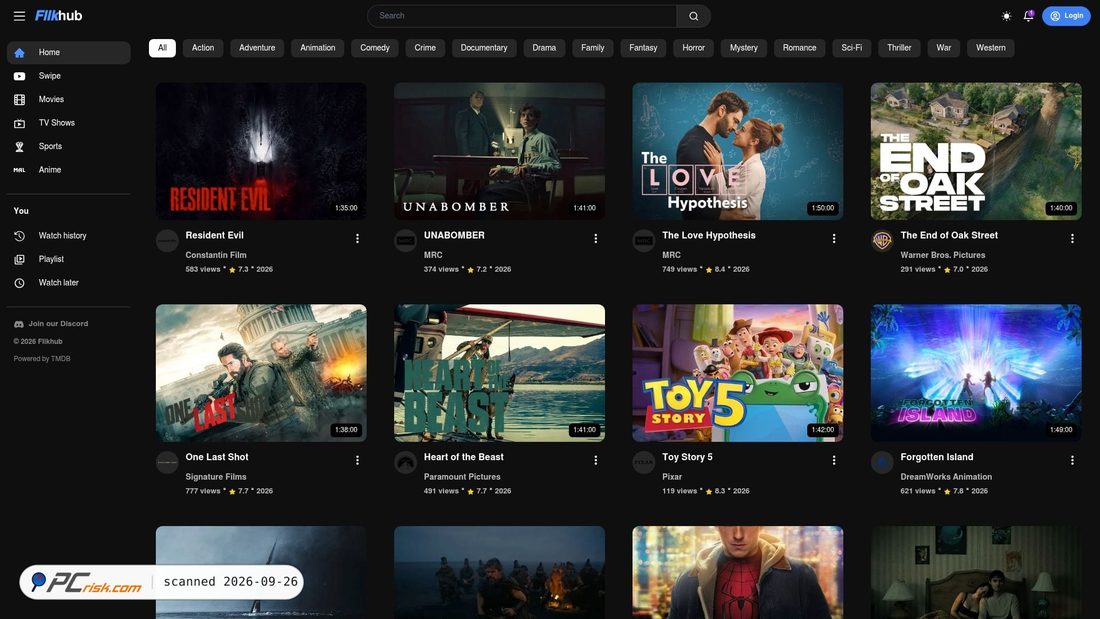This screenshot has height=619, width=1100.
Task: Filter by Sci-Fi genre
Action: pyautogui.click(x=852, y=48)
